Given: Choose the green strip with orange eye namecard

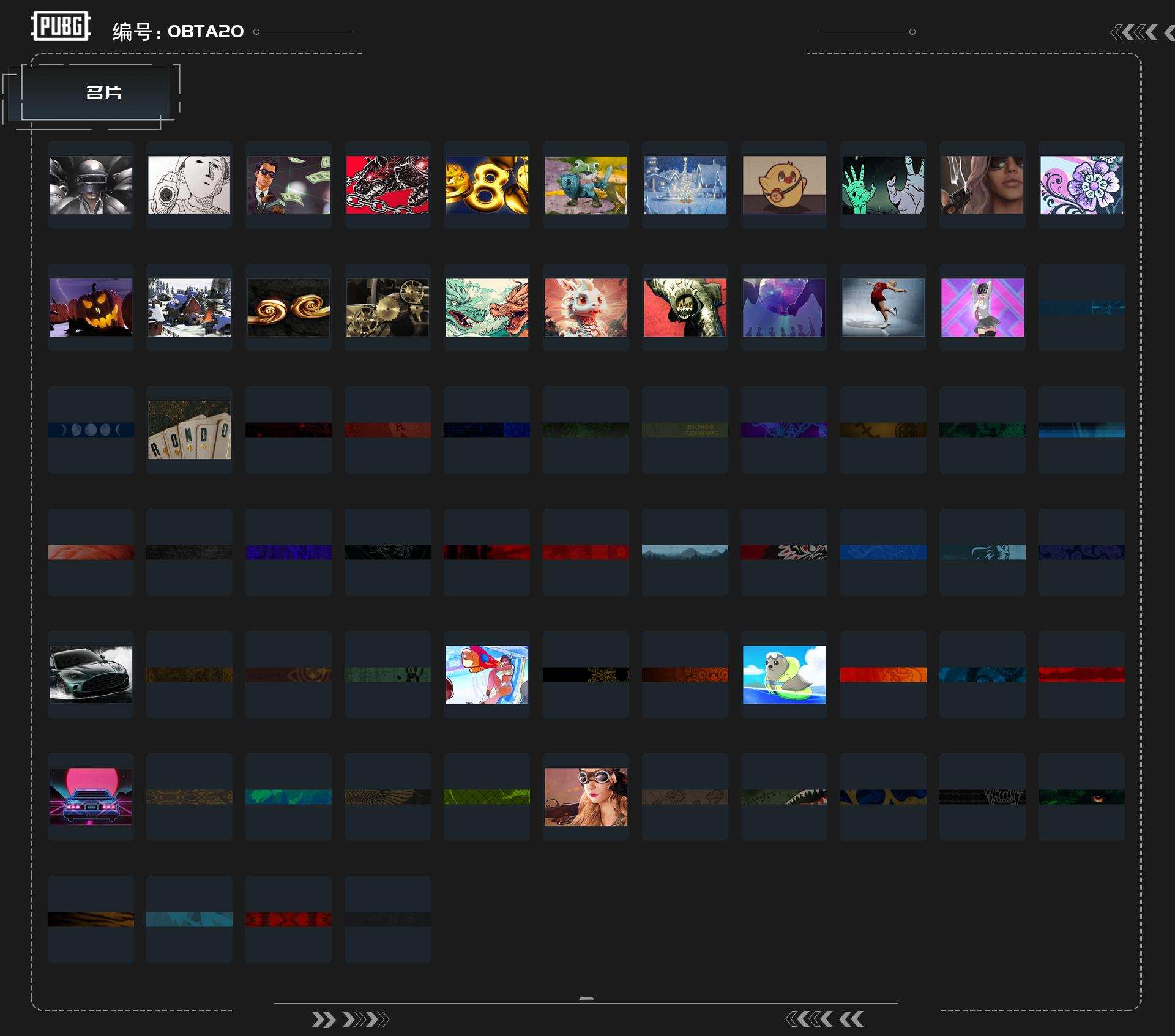Looking at the screenshot, I should coord(1081,797).
